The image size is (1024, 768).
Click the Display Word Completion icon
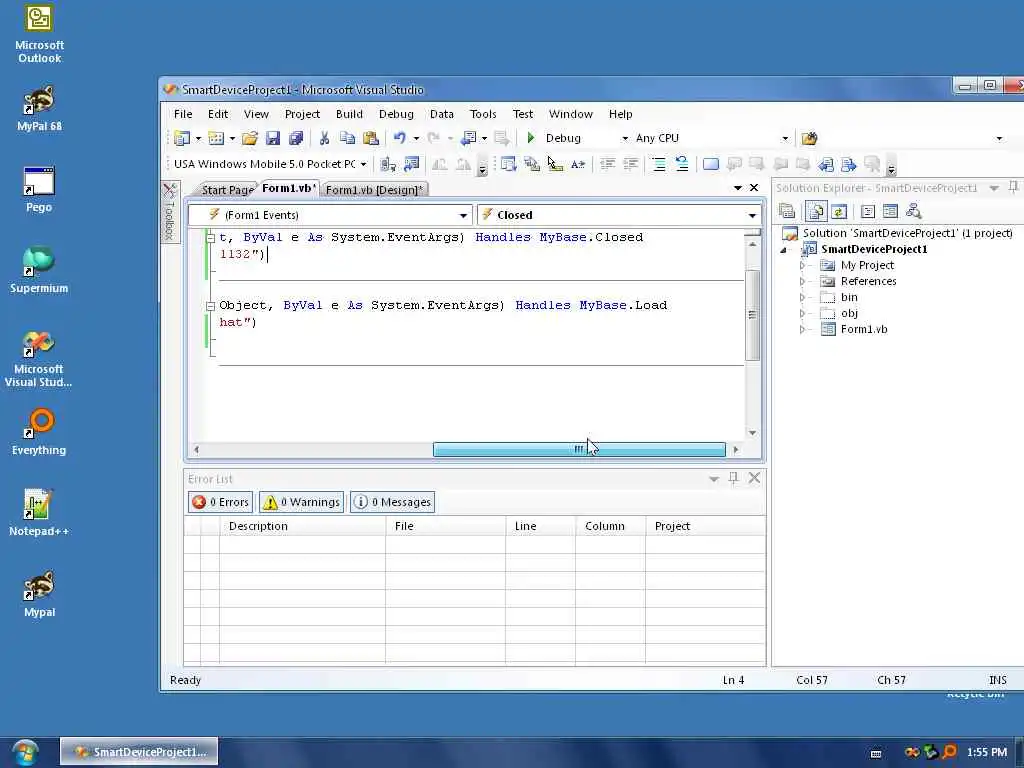[578, 164]
